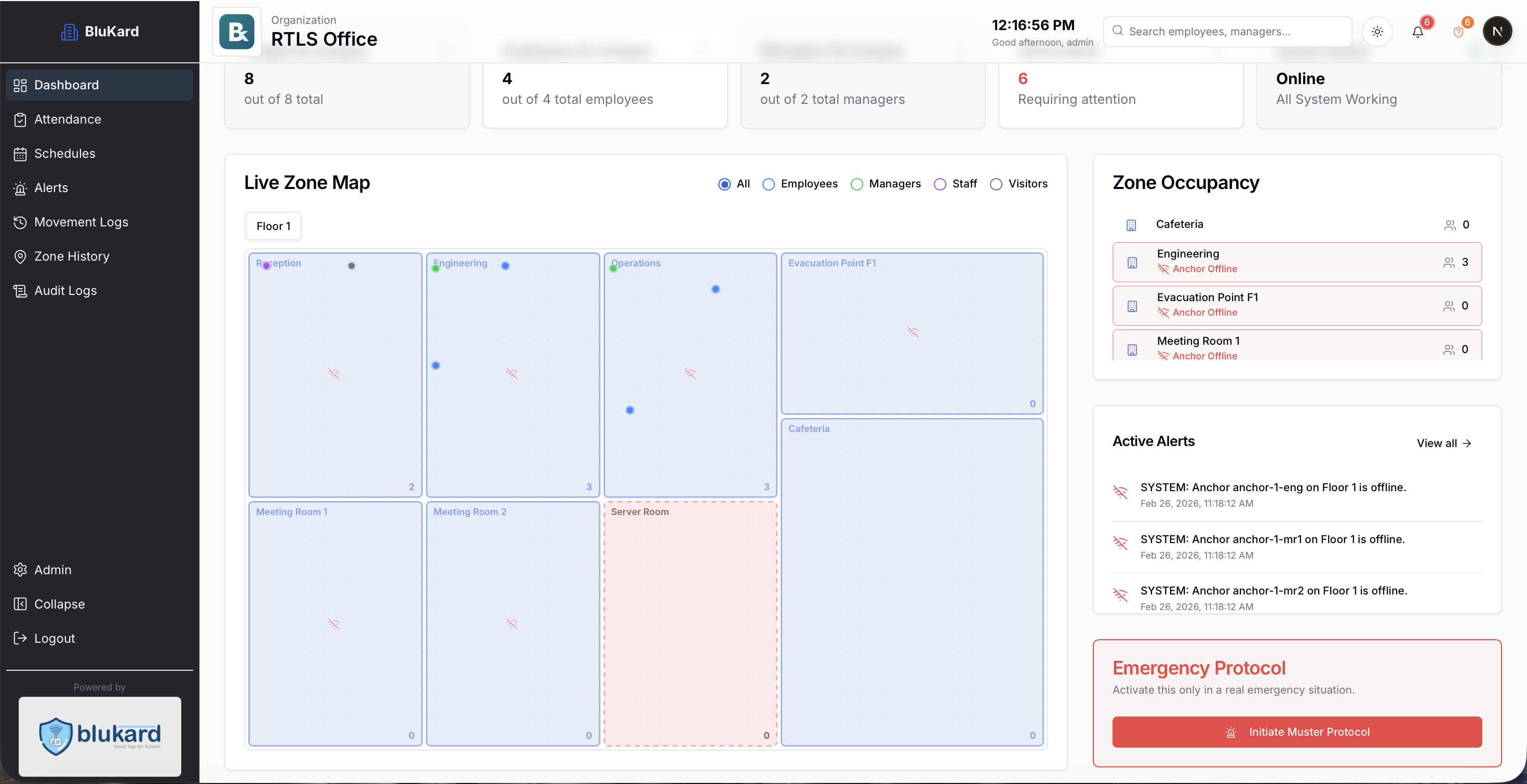Viewport: 1527px width, 784px height.
Task: Open the orange help shield icon
Action: tap(1458, 31)
